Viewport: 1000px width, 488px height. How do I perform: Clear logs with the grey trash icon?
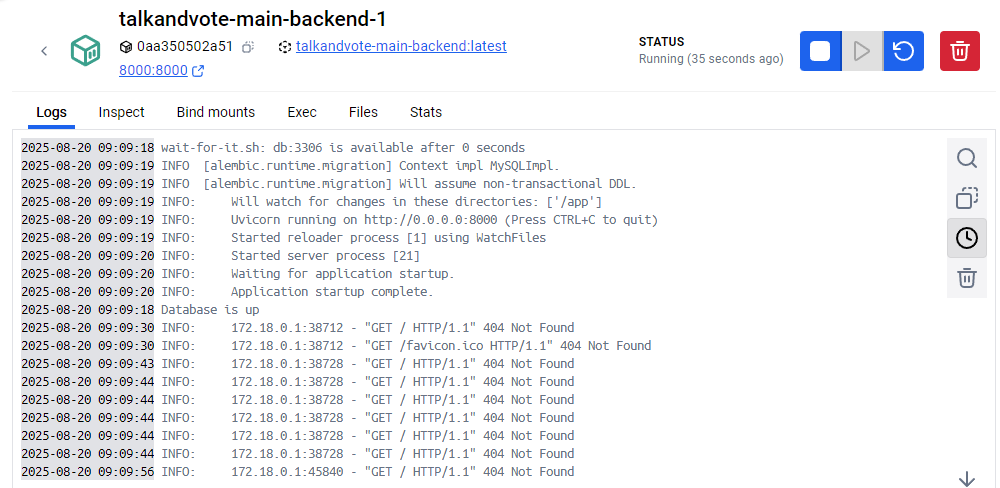967,278
